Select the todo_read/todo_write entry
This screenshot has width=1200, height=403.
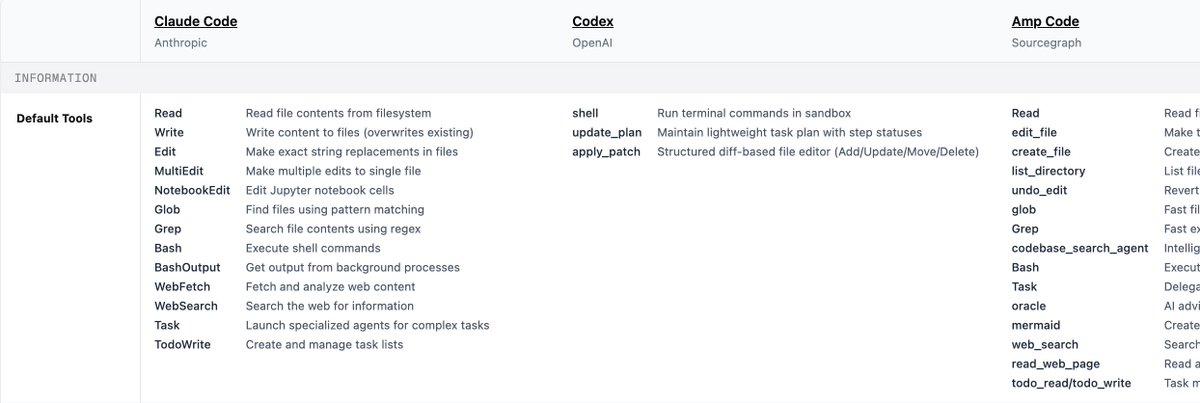pos(1071,383)
